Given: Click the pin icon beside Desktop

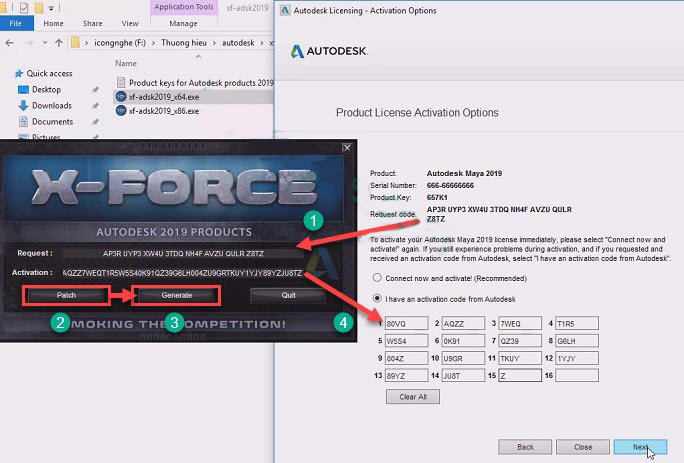Looking at the screenshot, I should (95, 90).
